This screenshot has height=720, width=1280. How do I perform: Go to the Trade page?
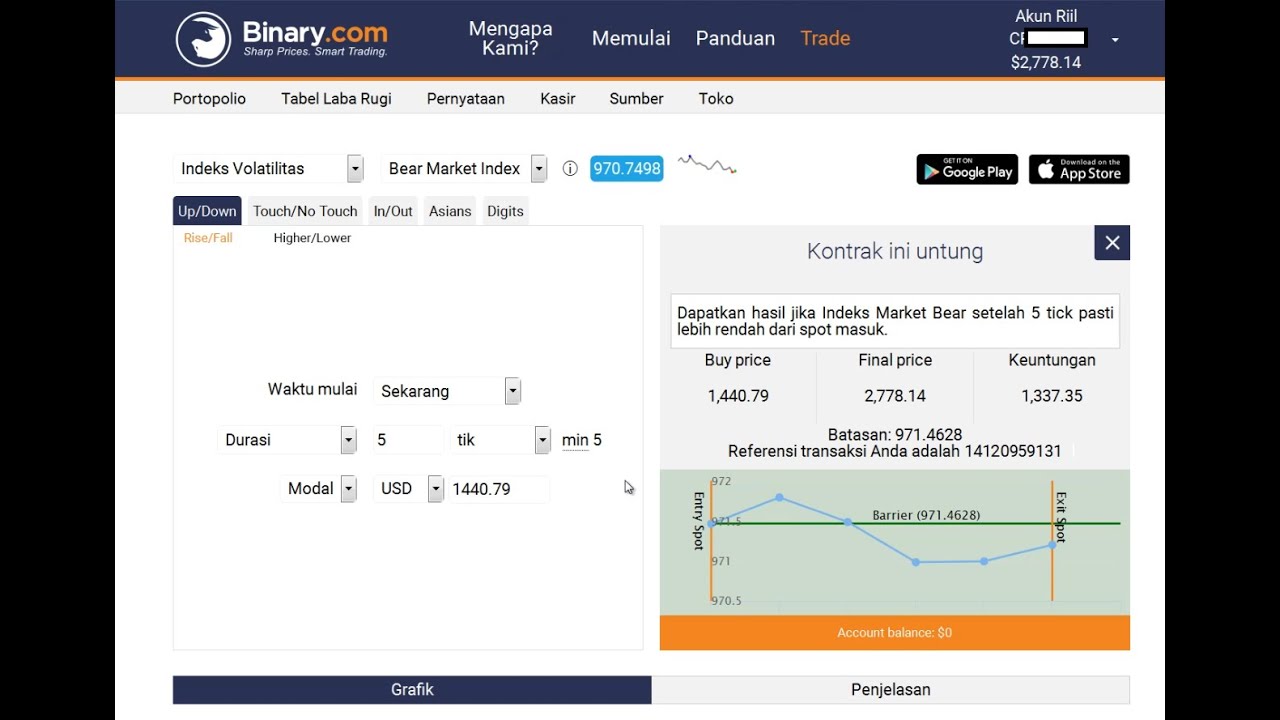[825, 38]
